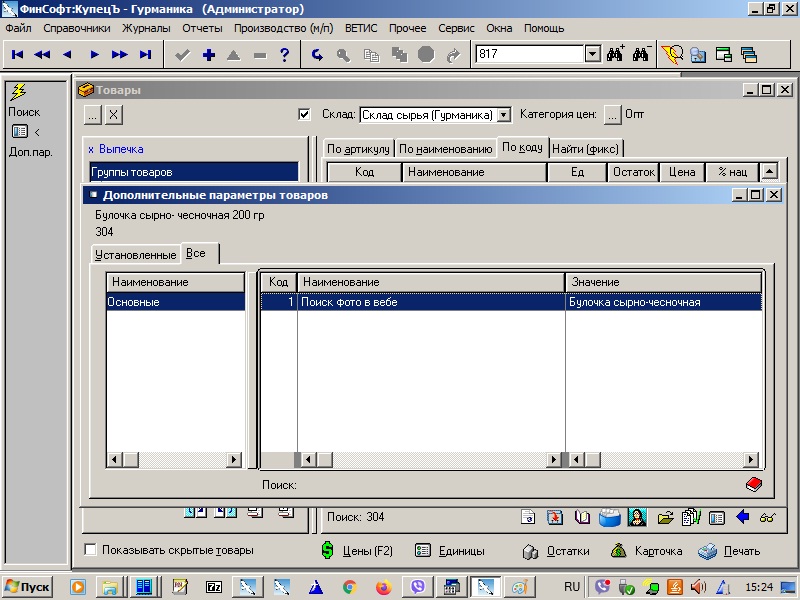Click the glasses view icon
The height and width of the screenshot is (600, 800).
click(x=767, y=517)
